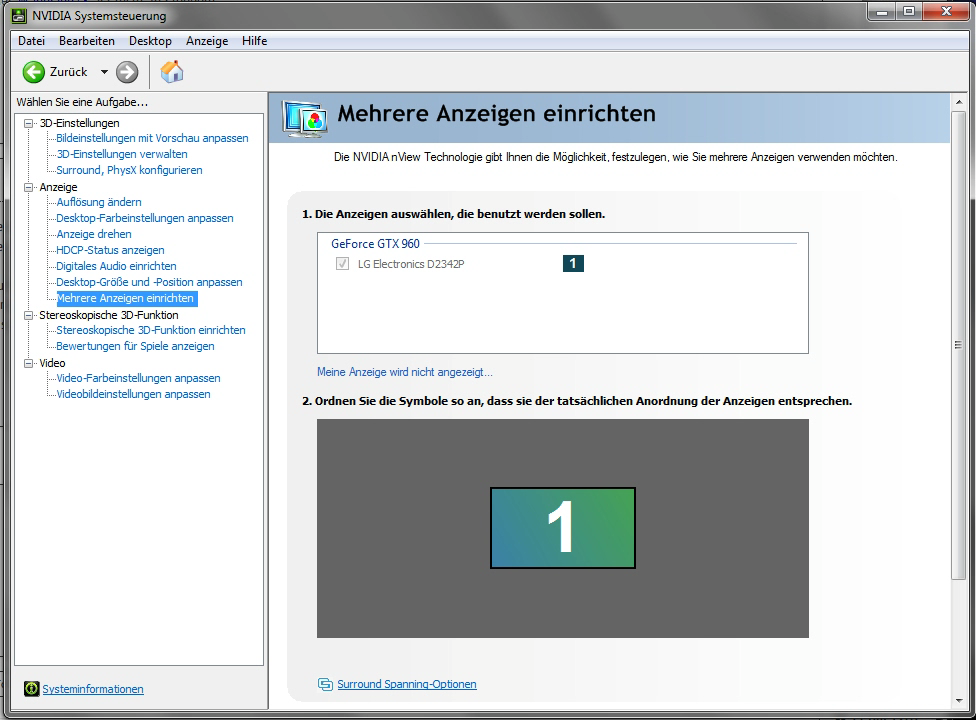The image size is (976, 720).
Task: Maximize the NVIDIA Systemsteuerung window
Action: coord(909,12)
